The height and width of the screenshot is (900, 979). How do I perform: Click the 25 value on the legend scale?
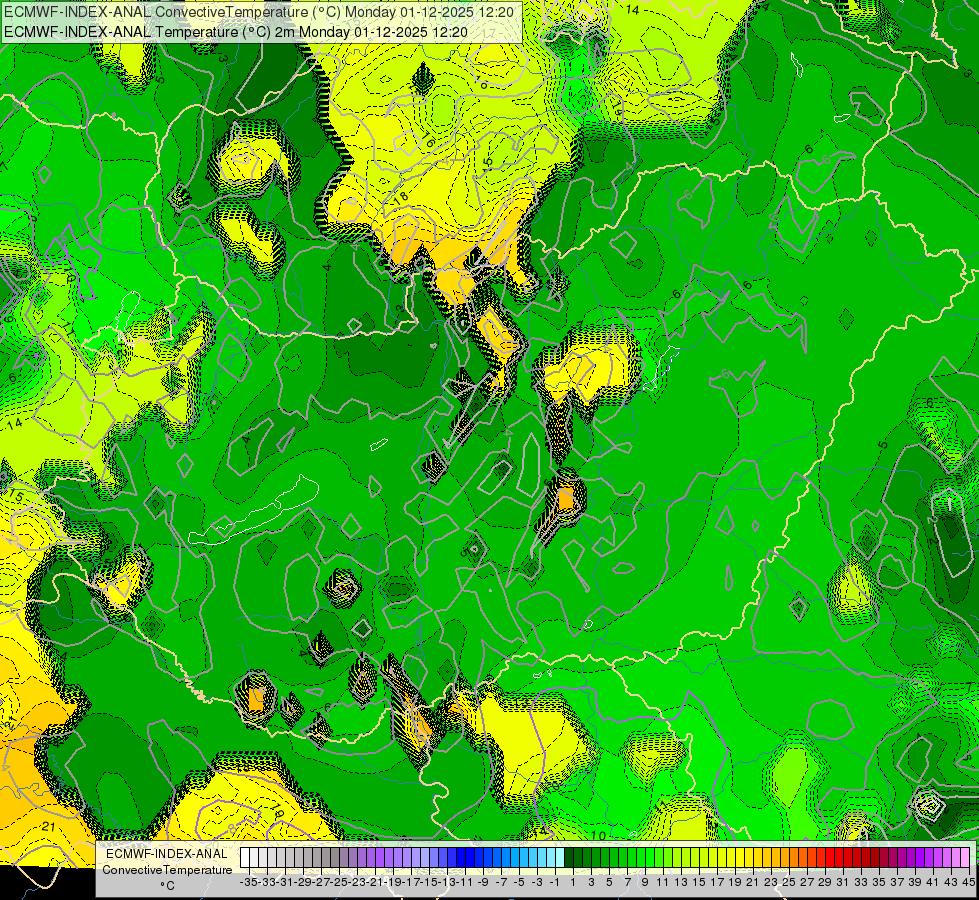(x=790, y=882)
